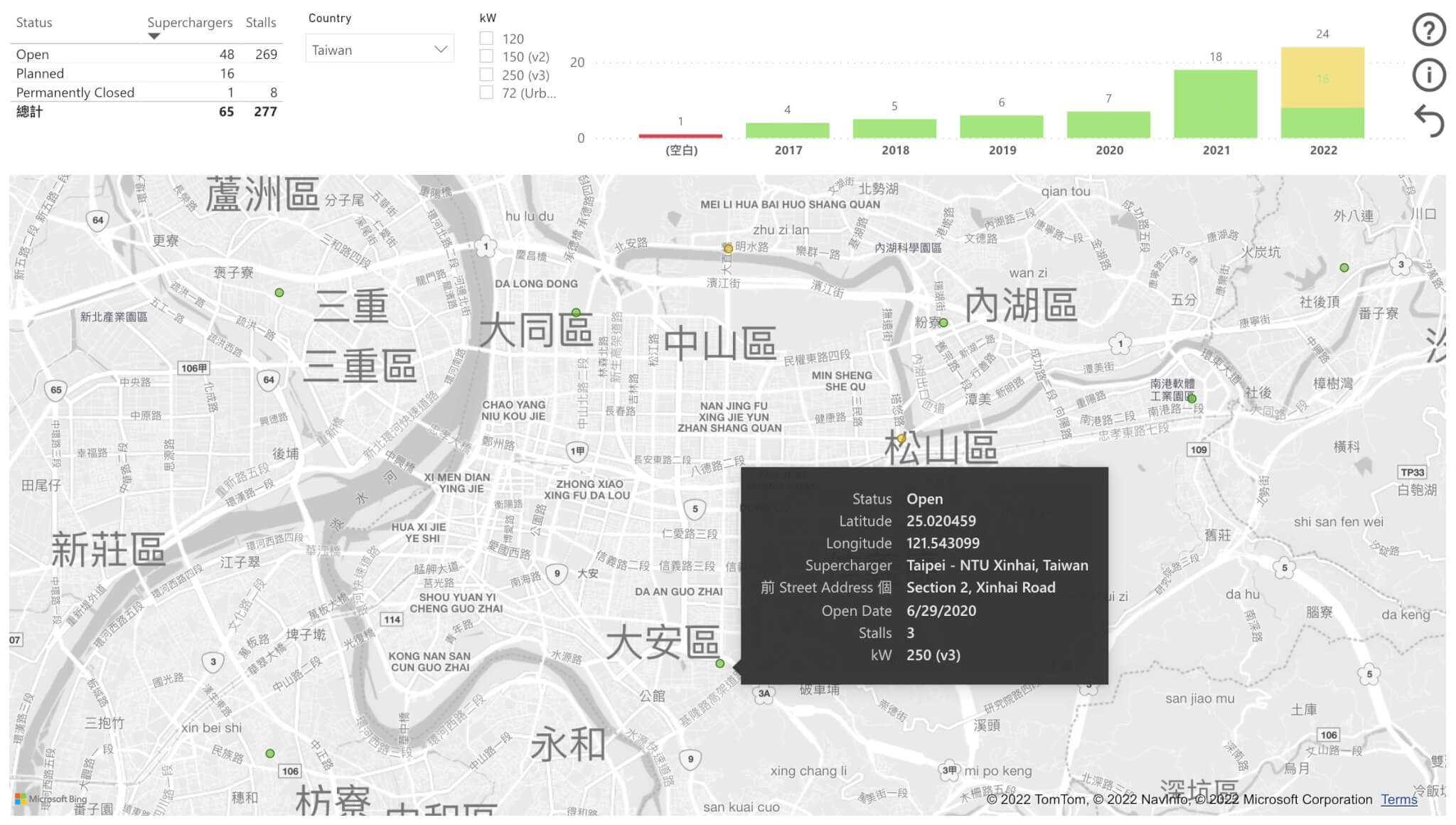This screenshot has width=1456, height=825.
Task: Click the yellow planned dot above 松山區
Action: (901, 438)
